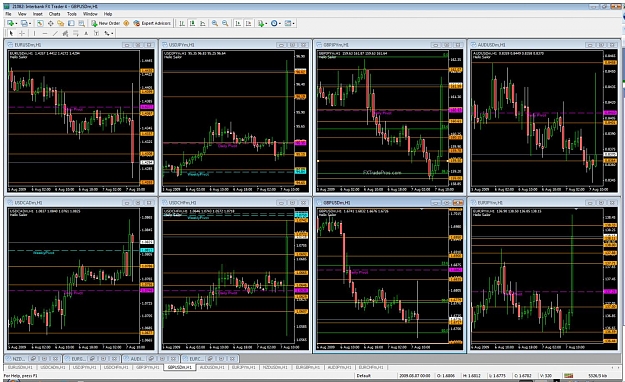Restore the minimized AUDJ chart window
The height and width of the screenshot is (382, 625).
[x=151, y=358]
